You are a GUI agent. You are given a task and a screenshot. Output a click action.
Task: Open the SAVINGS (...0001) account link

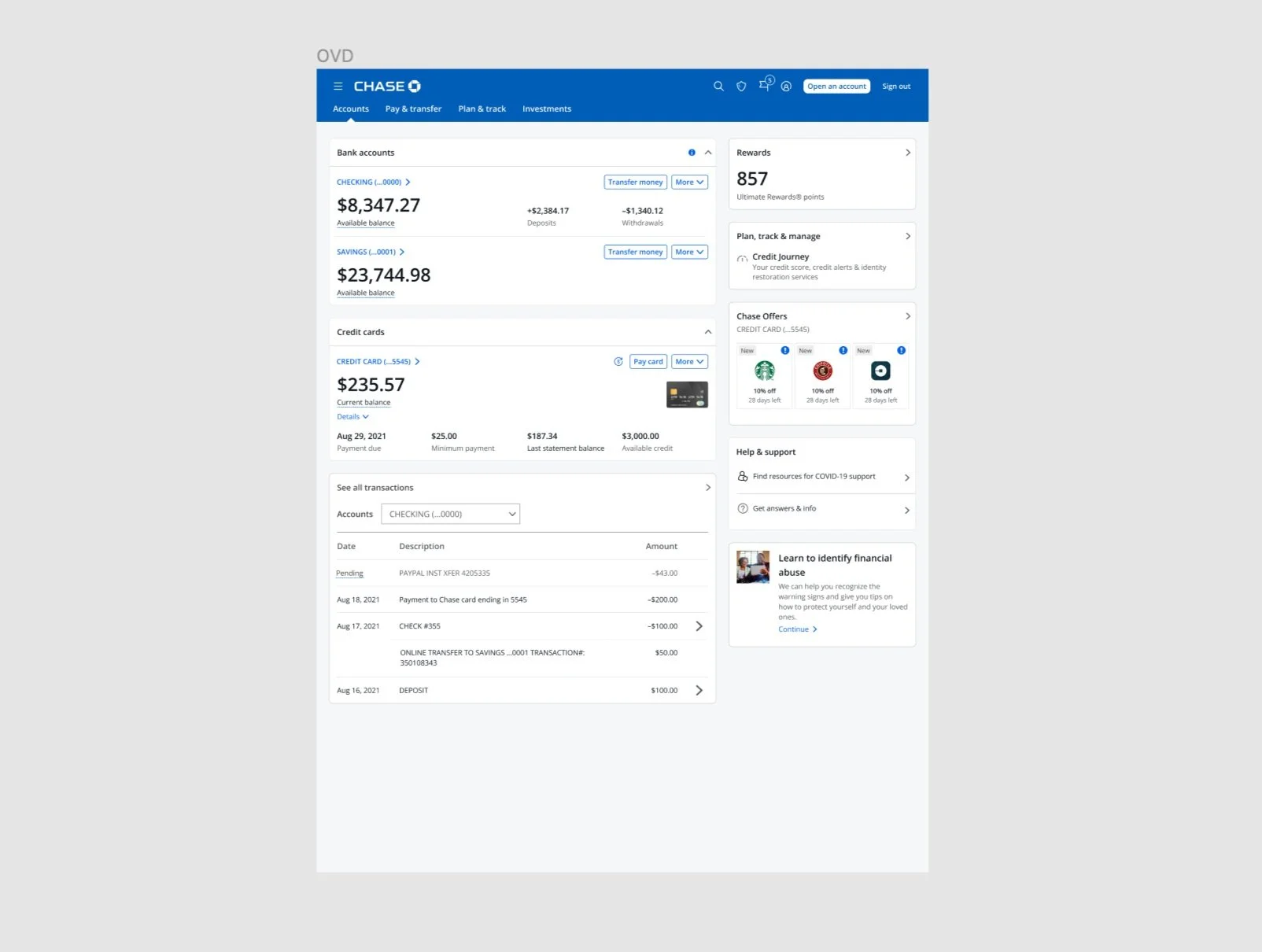pyautogui.click(x=371, y=253)
